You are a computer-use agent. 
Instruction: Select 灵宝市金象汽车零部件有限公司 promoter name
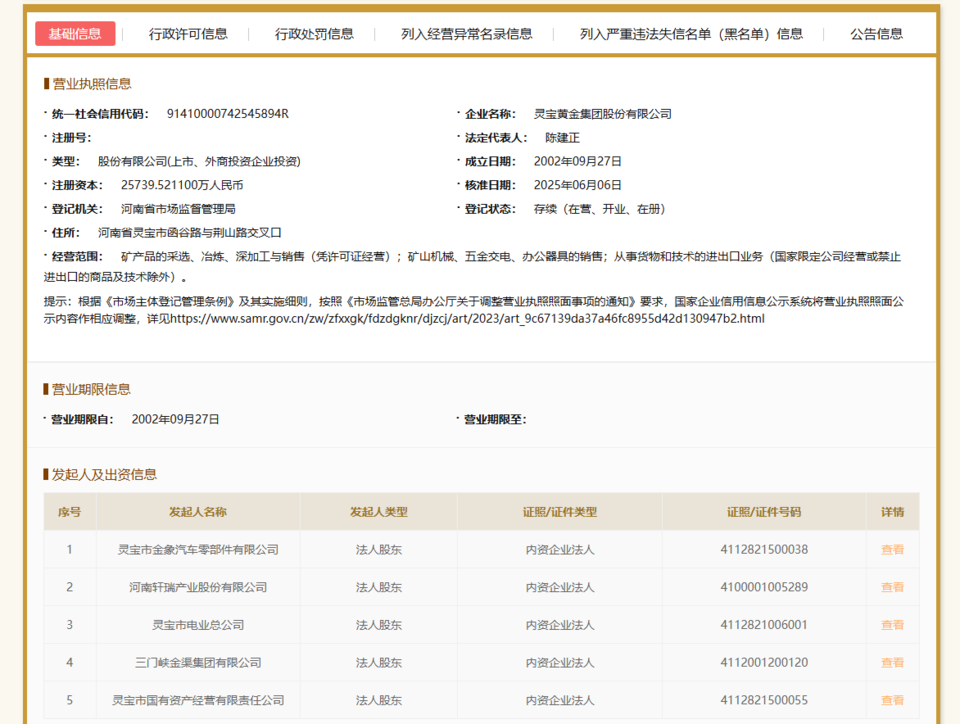pos(198,550)
